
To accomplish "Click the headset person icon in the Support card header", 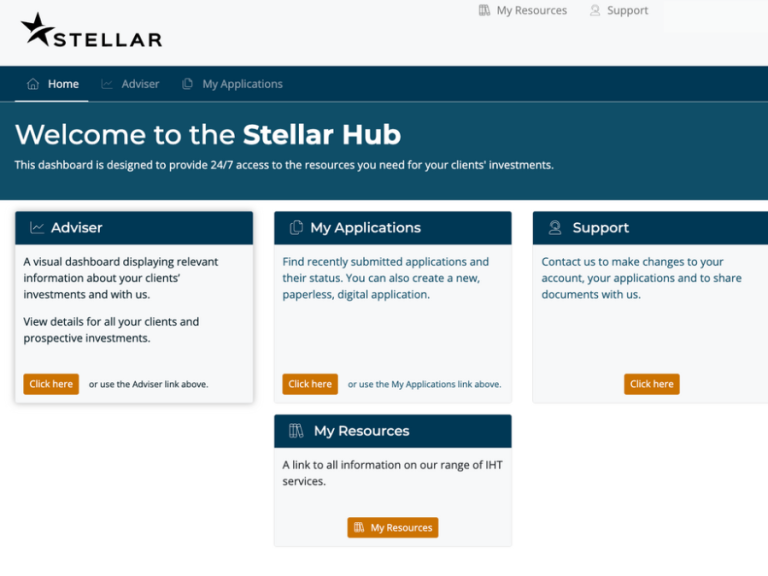I will click(x=555, y=228).
